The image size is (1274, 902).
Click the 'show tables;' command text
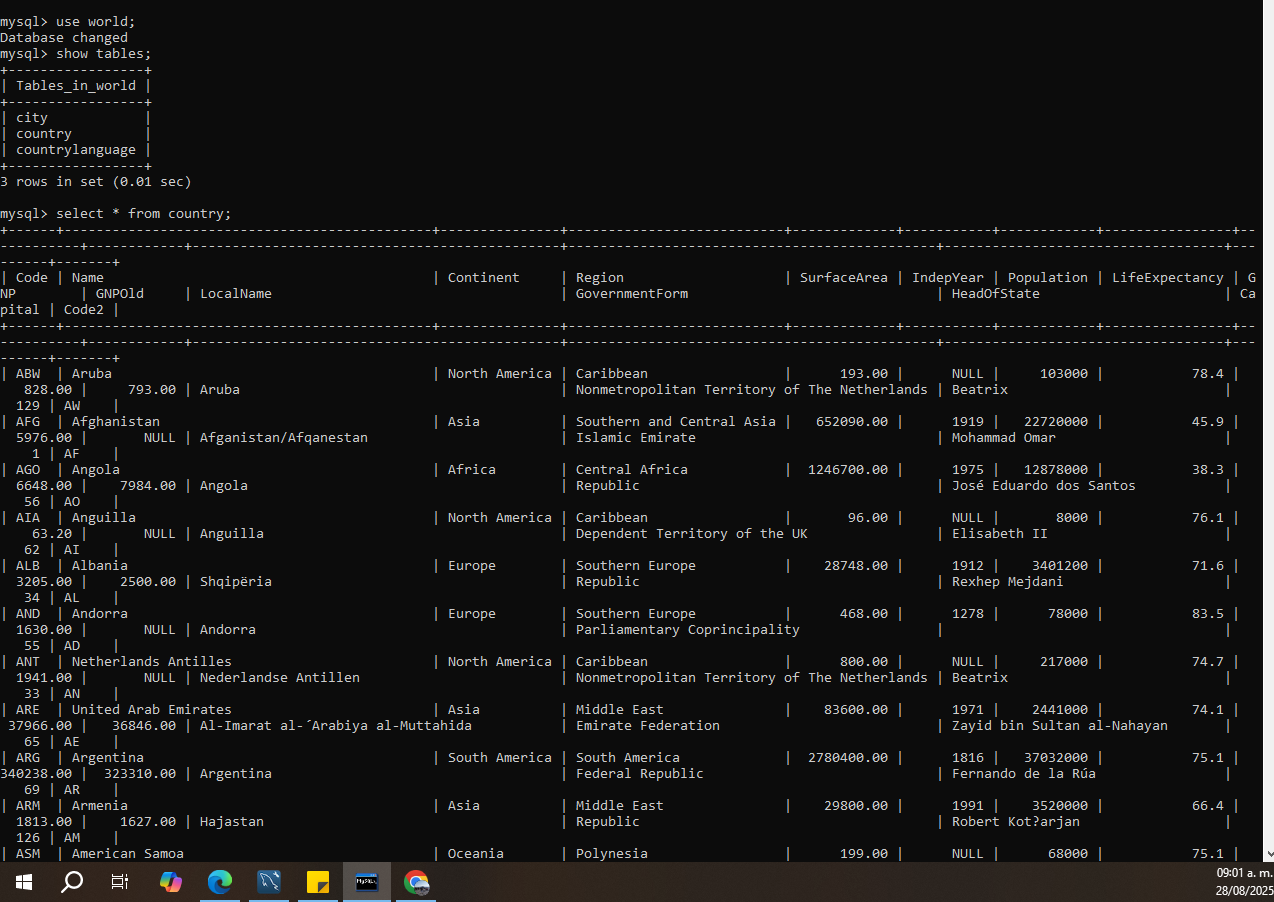(104, 54)
